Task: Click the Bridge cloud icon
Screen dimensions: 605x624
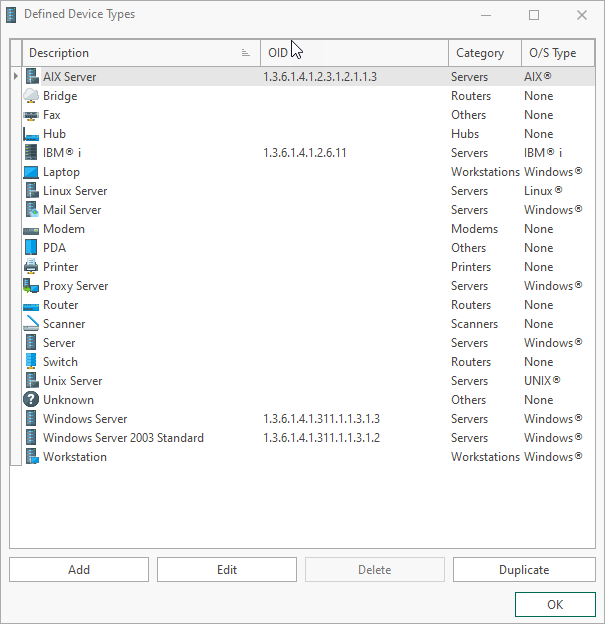Action: (x=31, y=96)
